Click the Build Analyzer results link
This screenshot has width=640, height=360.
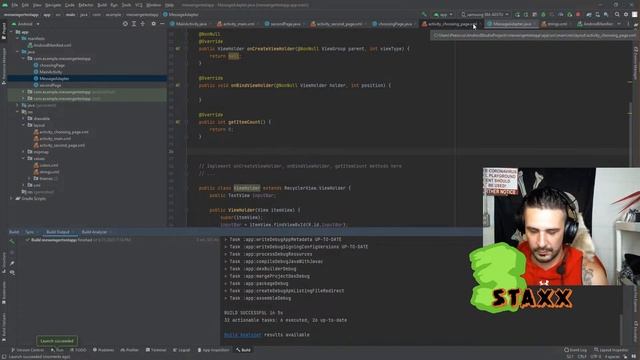coord(242,335)
